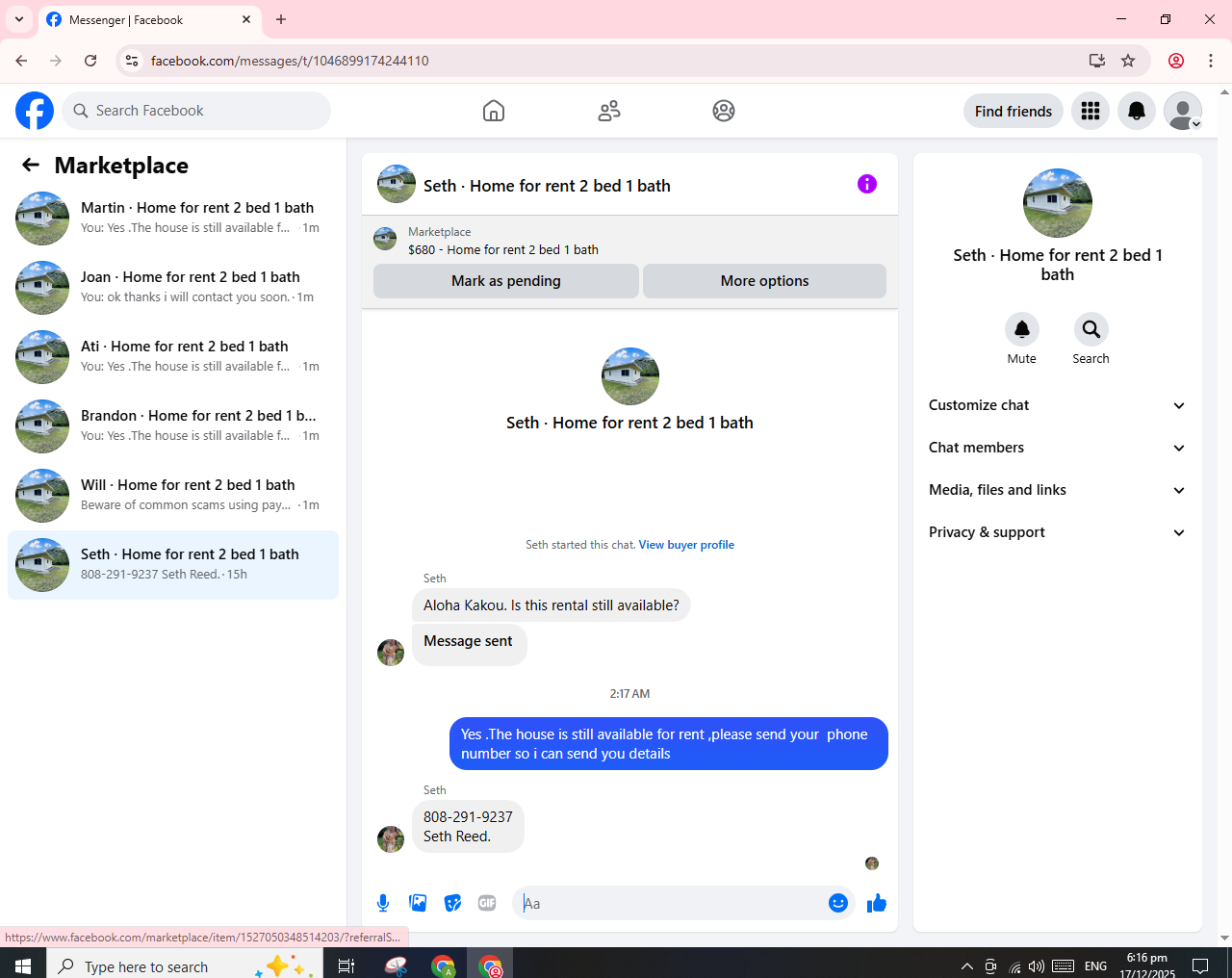Screen dimensions: 1232x978
Task: Open Task View on the taskbar
Action: coord(346,965)
